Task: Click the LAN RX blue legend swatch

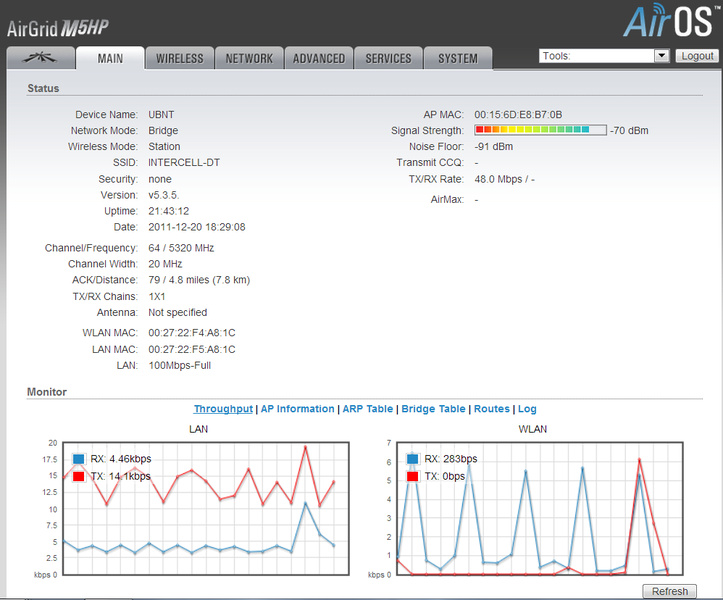Action: [78, 459]
